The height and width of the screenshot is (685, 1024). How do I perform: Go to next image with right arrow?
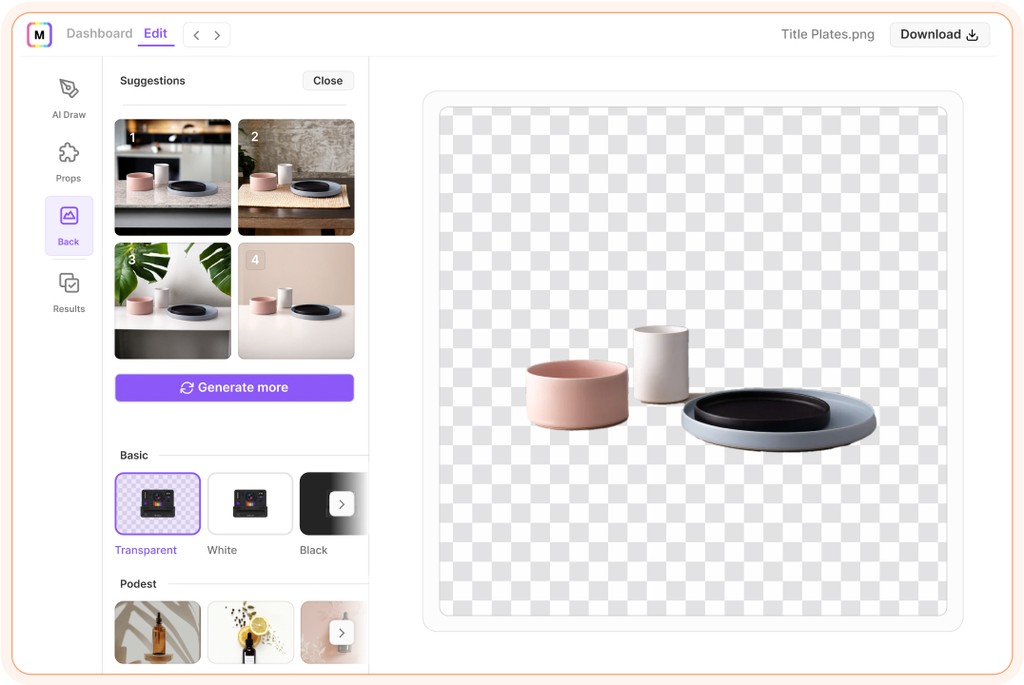(x=217, y=35)
